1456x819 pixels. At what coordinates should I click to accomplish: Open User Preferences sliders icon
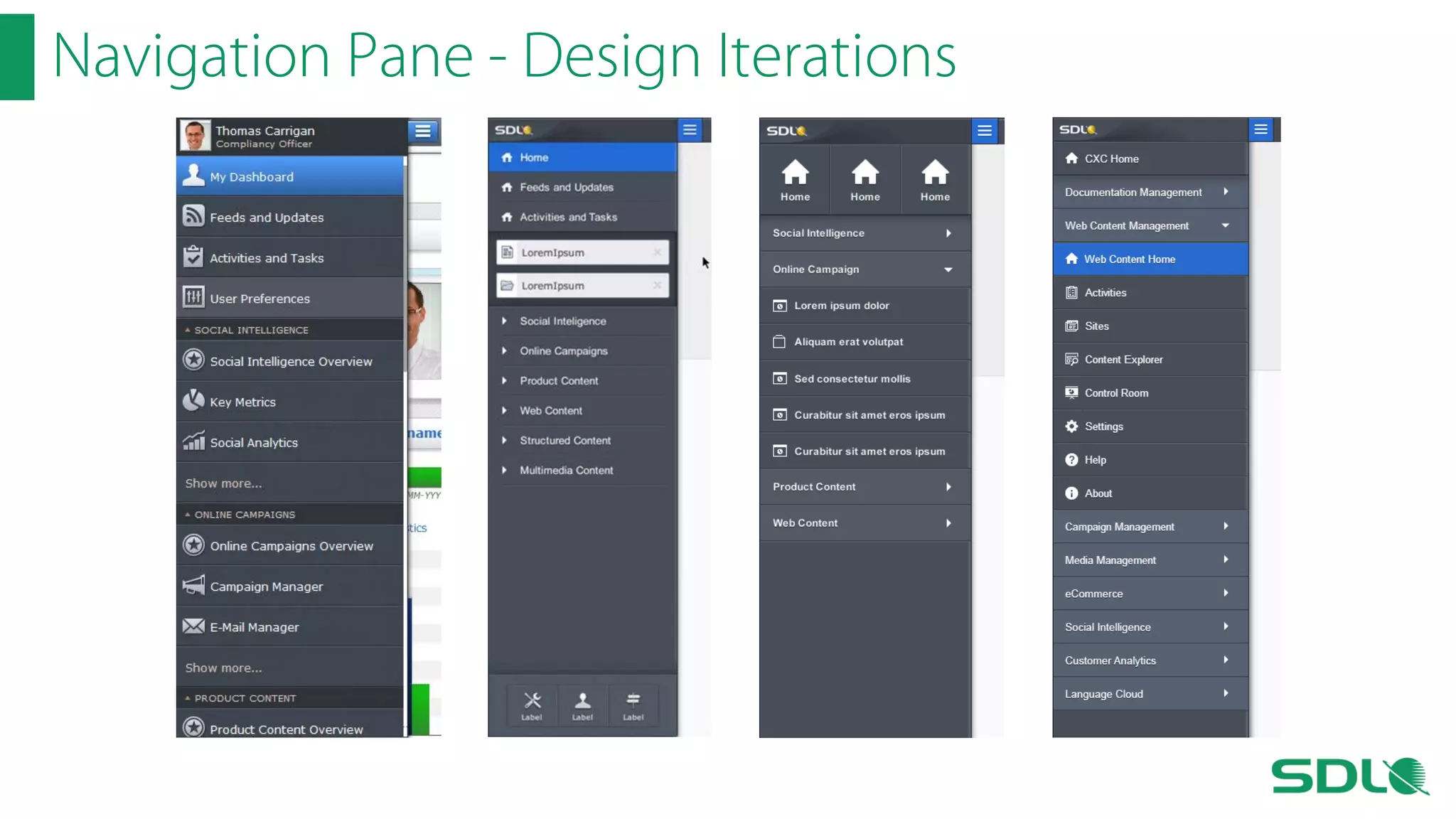193,296
